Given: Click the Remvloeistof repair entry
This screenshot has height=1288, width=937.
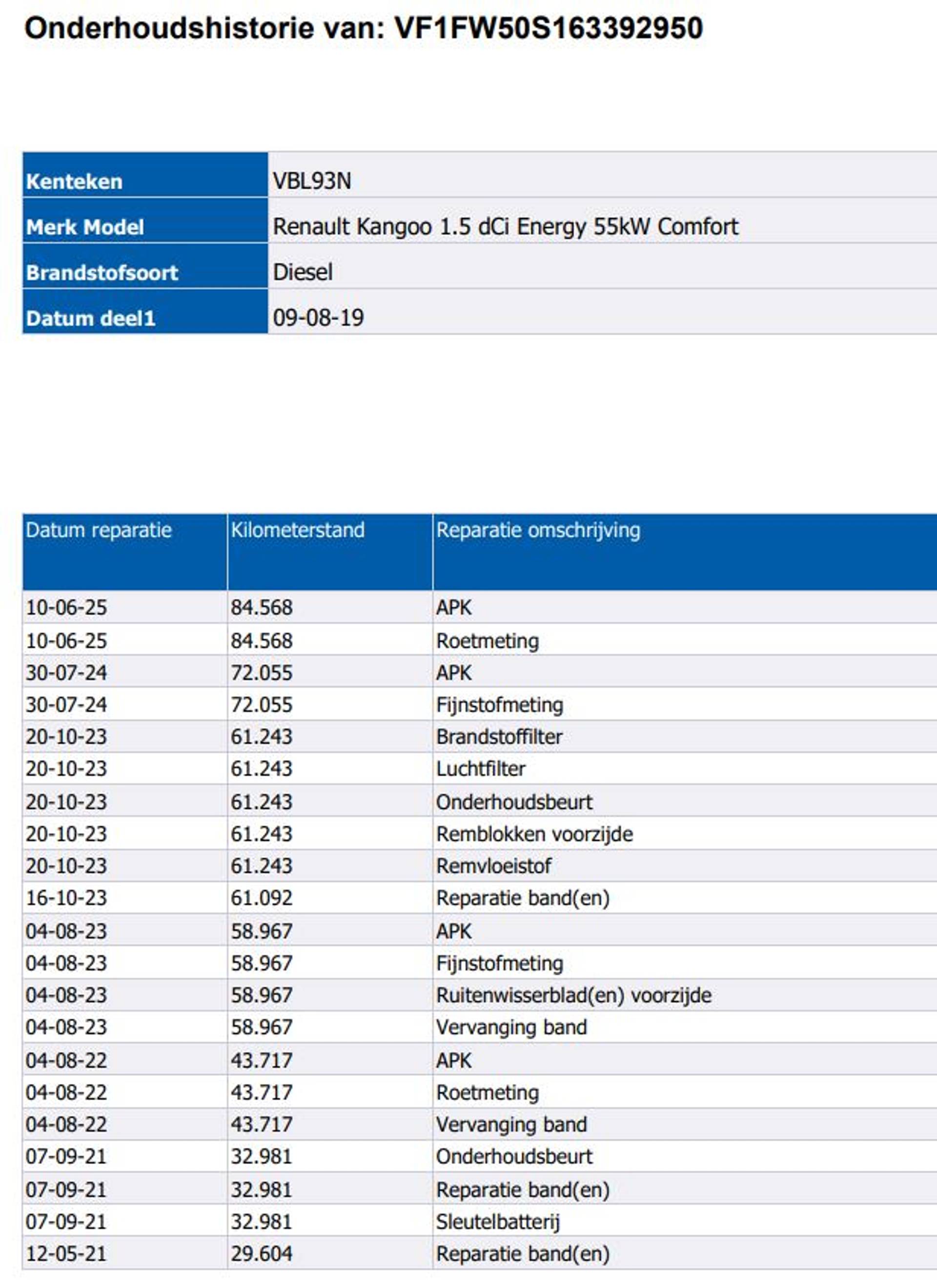Looking at the screenshot, I should [493, 865].
